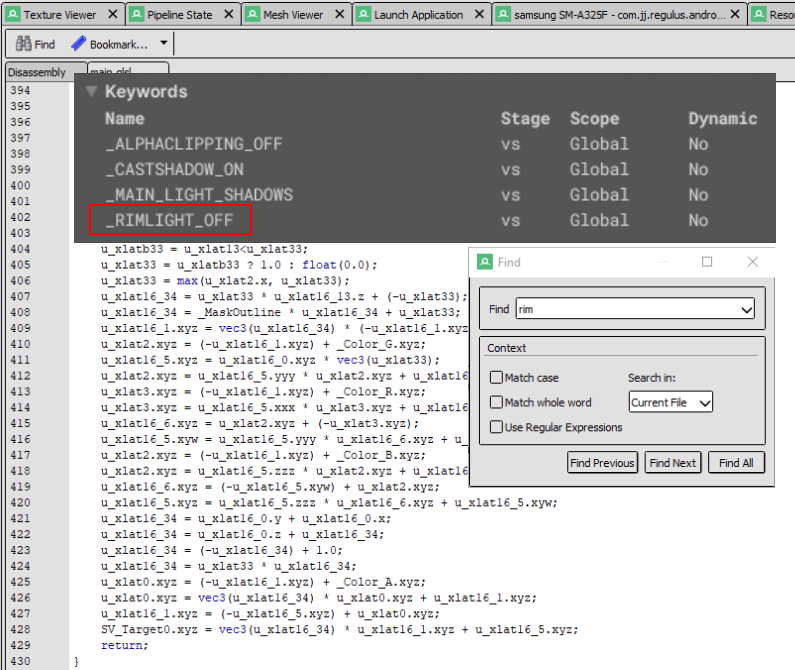
Task: Click the Bookmark pencil icon in toolbar
Action: pyautogui.click(x=77, y=44)
